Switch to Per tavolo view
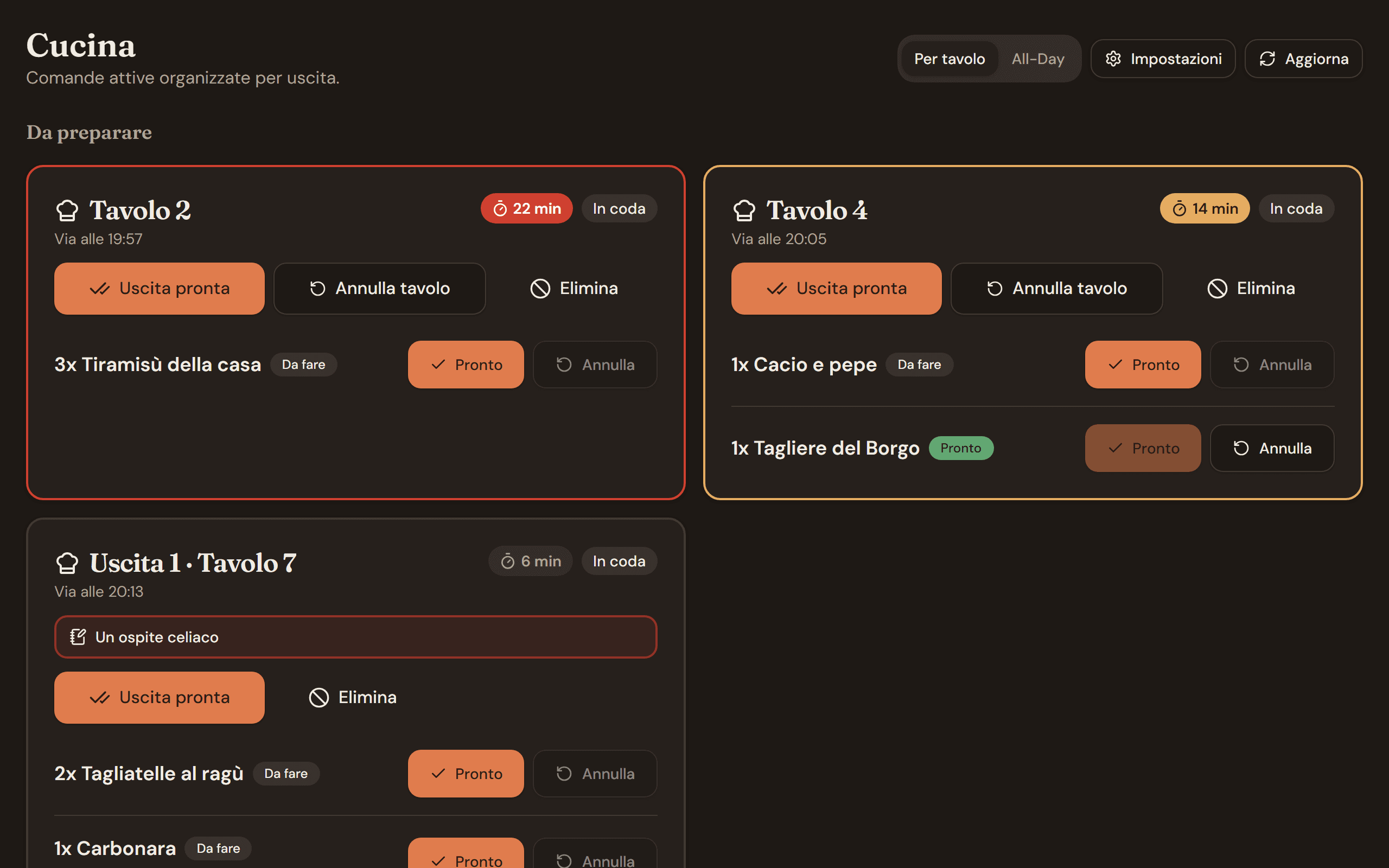 coord(950,59)
